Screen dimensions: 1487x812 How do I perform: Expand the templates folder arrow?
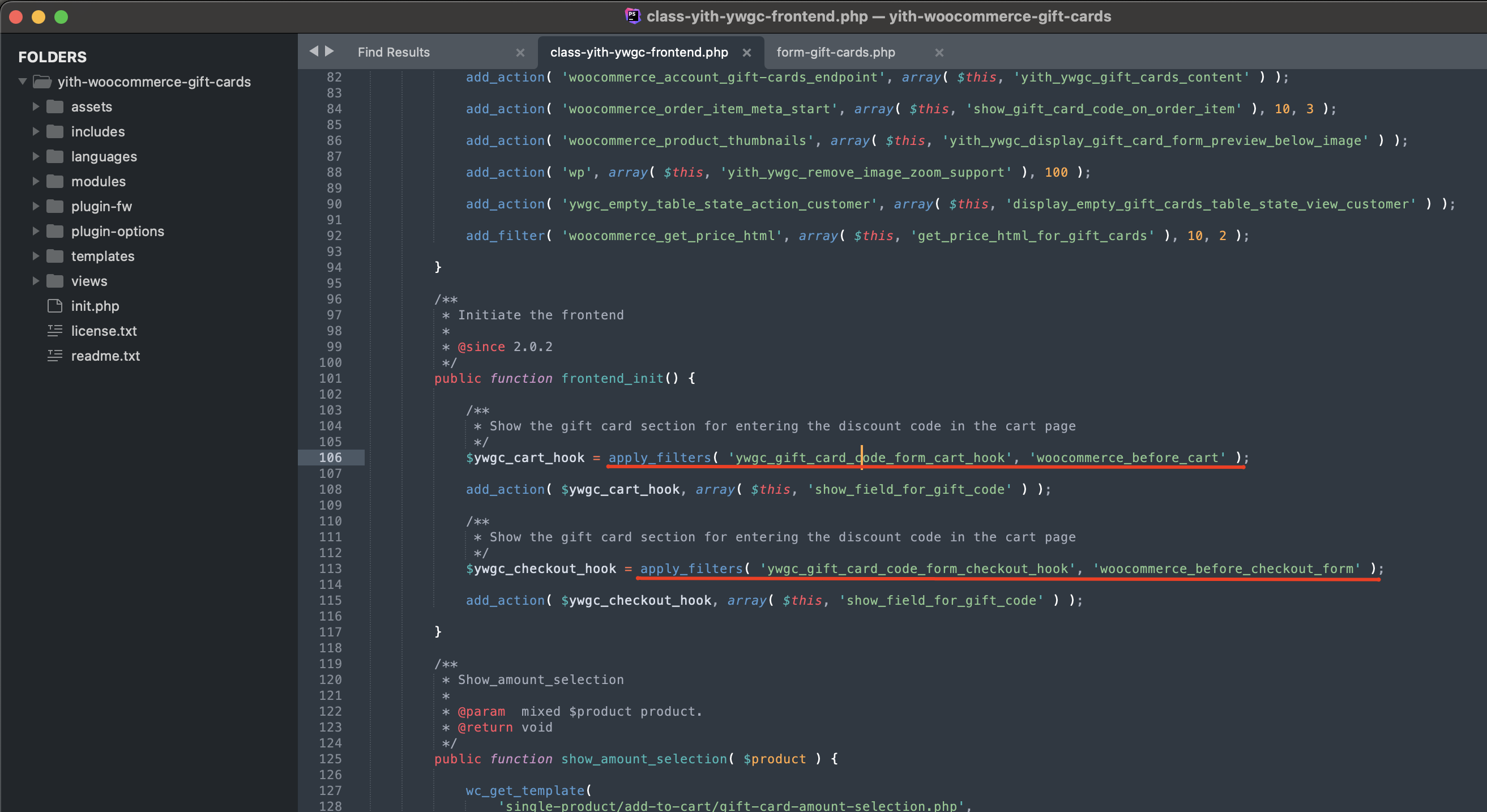pos(36,256)
